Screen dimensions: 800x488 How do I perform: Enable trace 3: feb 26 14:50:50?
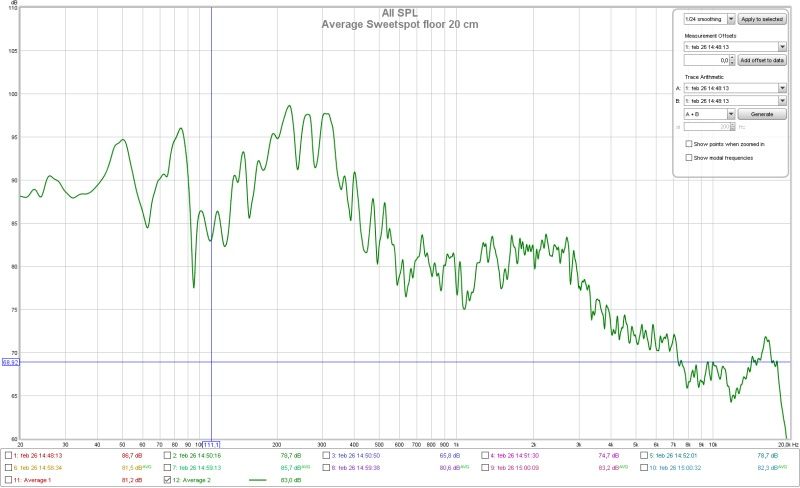coord(326,454)
